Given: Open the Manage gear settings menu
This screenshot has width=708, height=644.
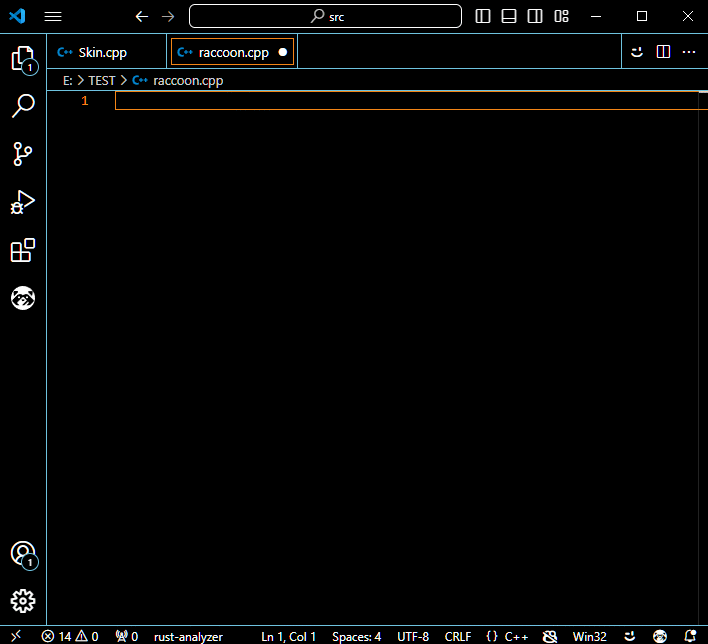Looking at the screenshot, I should pos(22,601).
